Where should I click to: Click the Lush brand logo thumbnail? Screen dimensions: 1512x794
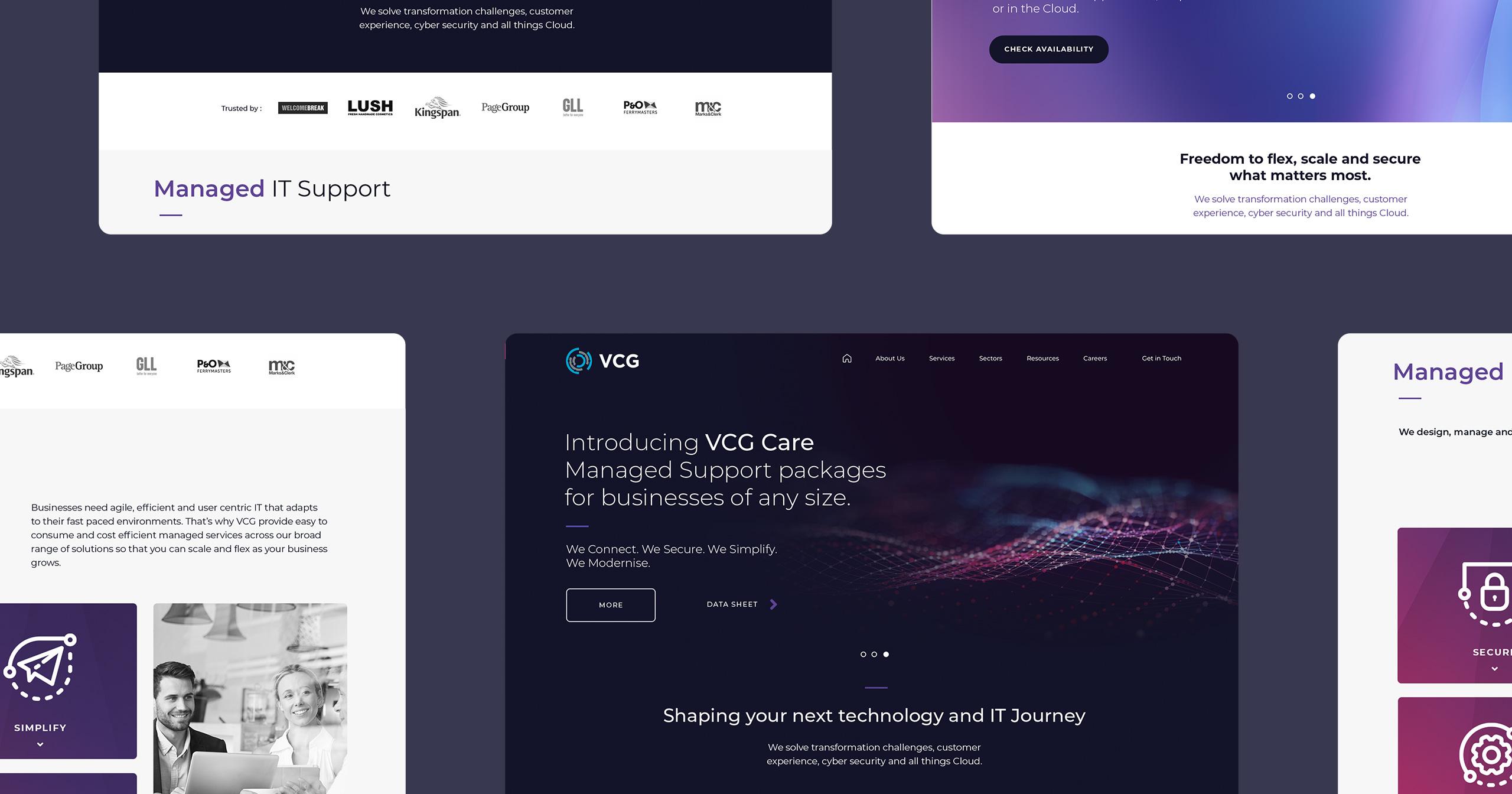click(x=369, y=106)
